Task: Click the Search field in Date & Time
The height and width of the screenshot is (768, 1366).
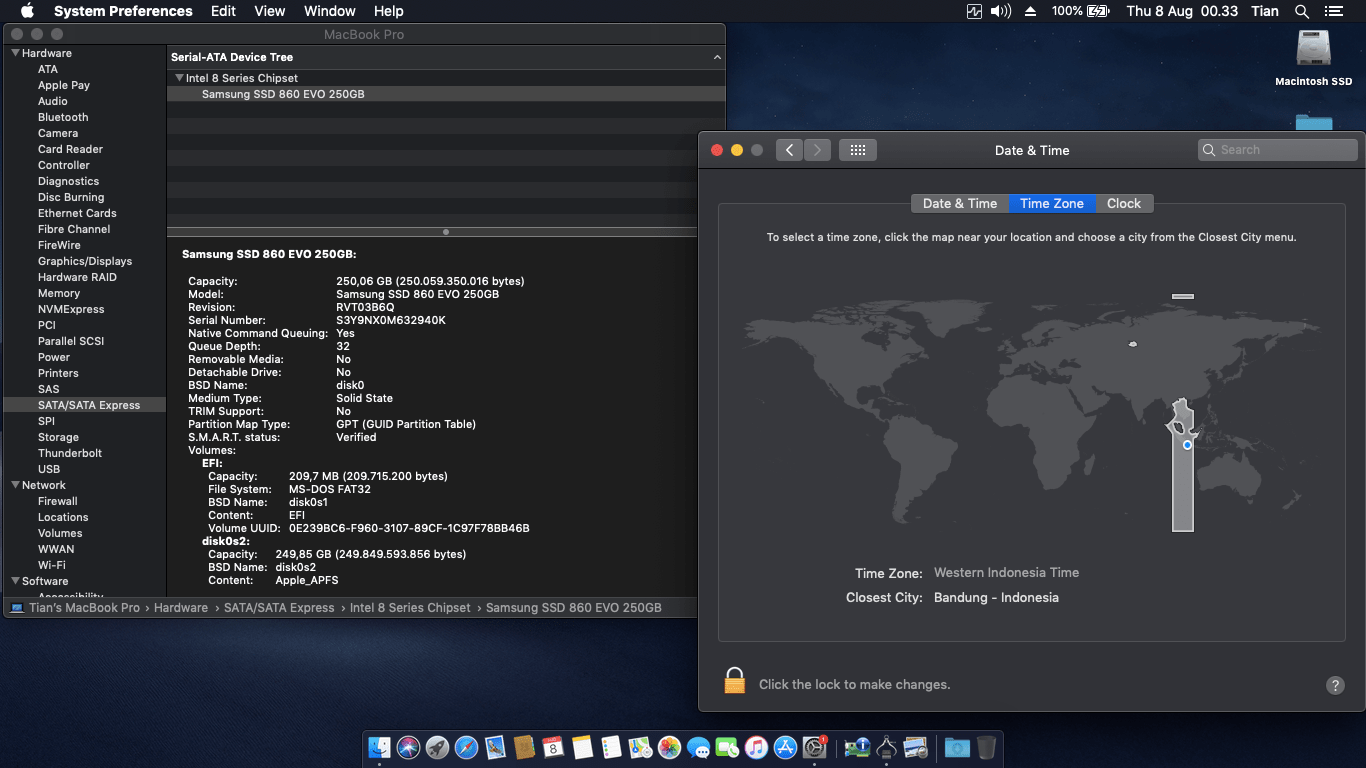Action: [1278, 150]
